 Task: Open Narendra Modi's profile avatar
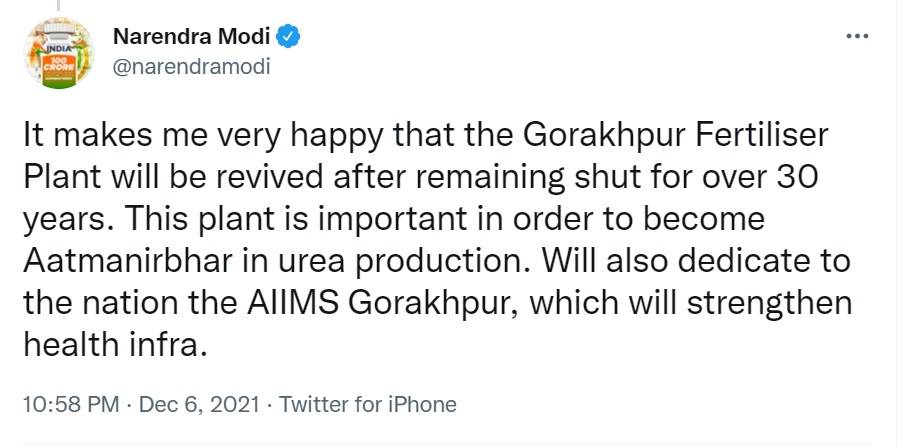[58, 53]
